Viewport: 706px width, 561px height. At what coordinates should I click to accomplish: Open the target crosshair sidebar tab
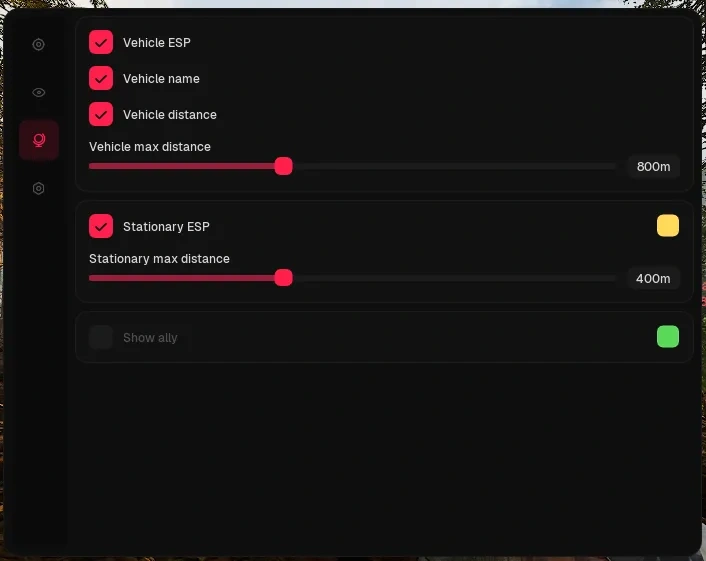click(x=39, y=45)
